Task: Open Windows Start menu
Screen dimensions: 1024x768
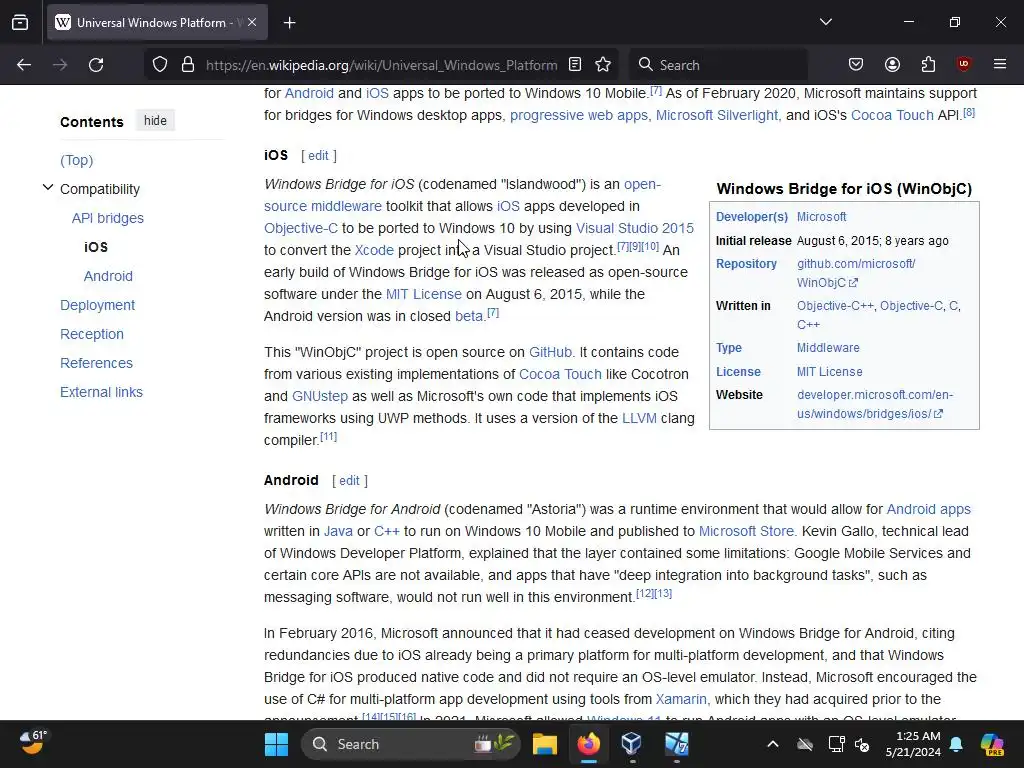Action: pos(276,744)
